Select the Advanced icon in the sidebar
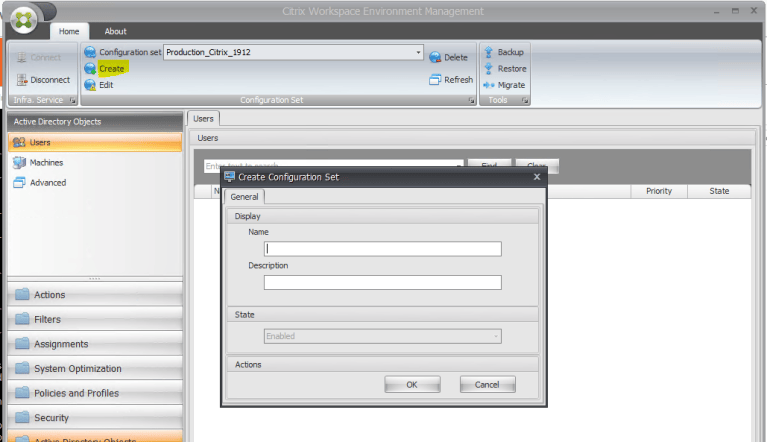The height and width of the screenshot is (442, 767). pyautogui.click(x=19, y=182)
